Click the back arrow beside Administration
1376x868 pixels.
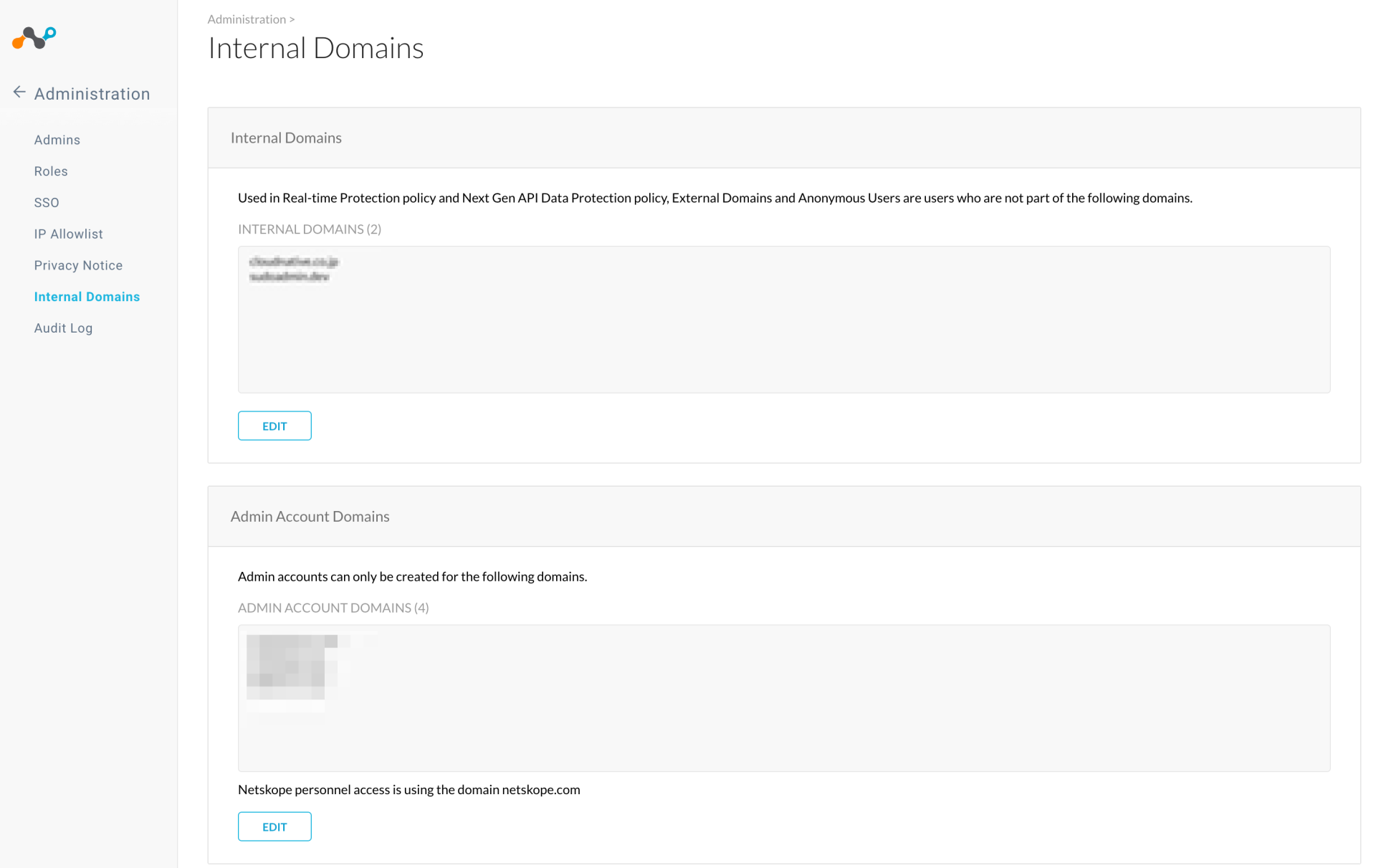click(19, 92)
